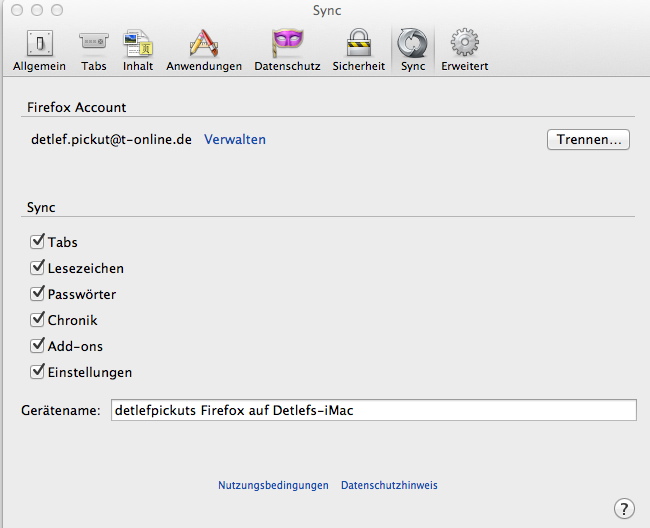Open the Allgemein preferences pane
The width and height of the screenshot is (650, 528).
(39, 50)
